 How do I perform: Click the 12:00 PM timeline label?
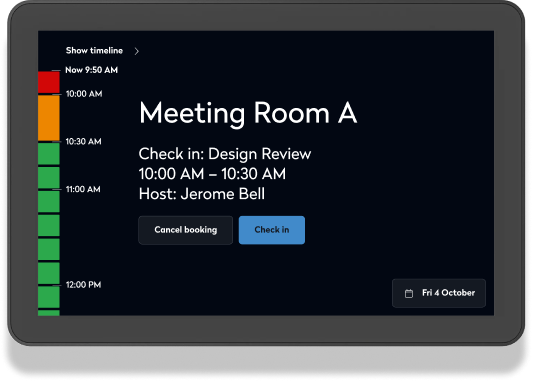pos(84,285)
